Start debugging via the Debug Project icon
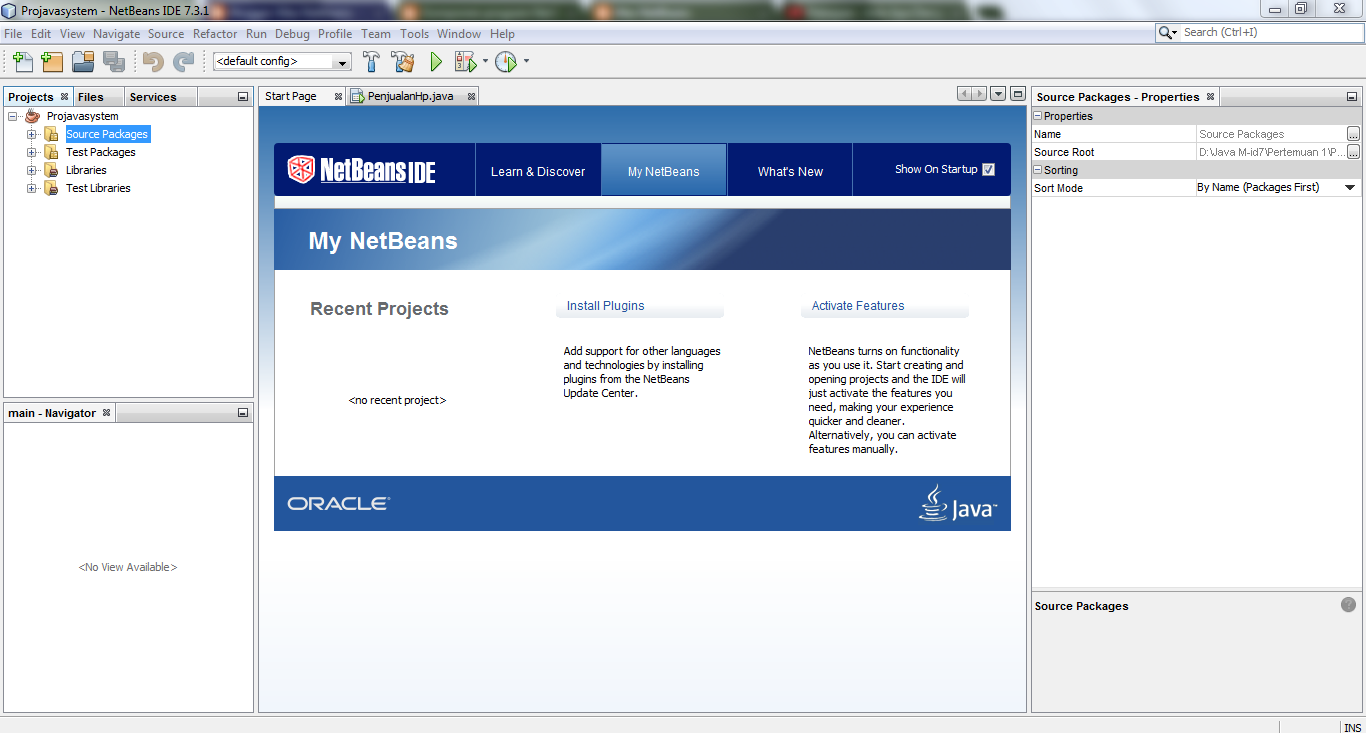Viewport: 1366px width, 733px height. click(x=465, y=61)
